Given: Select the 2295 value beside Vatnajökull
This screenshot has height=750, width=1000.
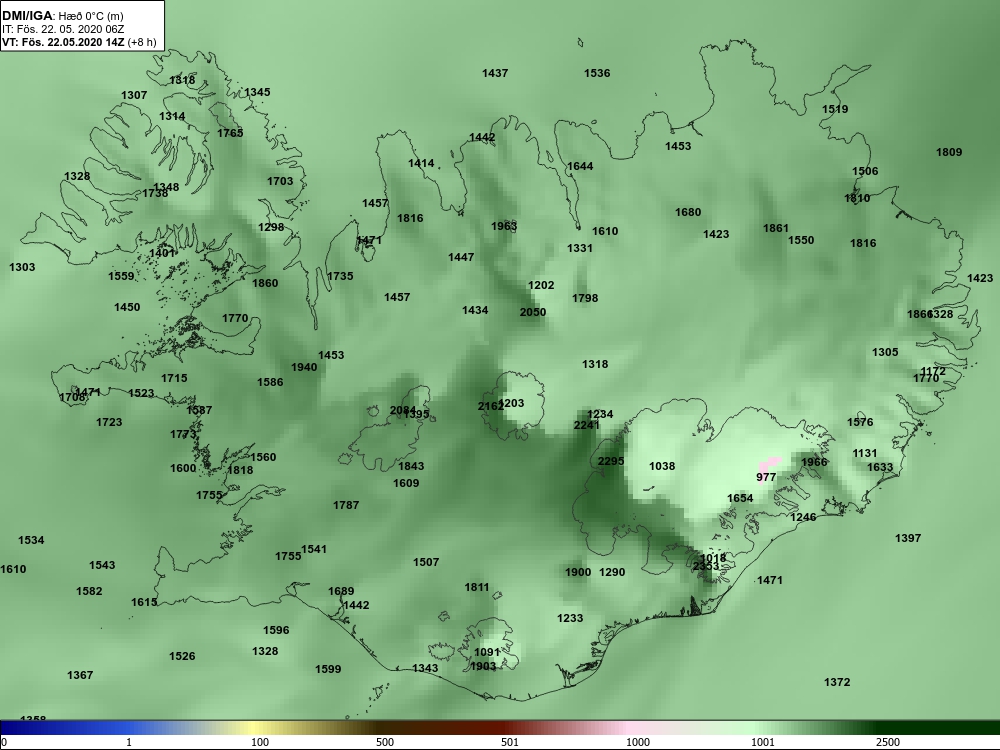Looking at the screenshot, I should point(611,462).
